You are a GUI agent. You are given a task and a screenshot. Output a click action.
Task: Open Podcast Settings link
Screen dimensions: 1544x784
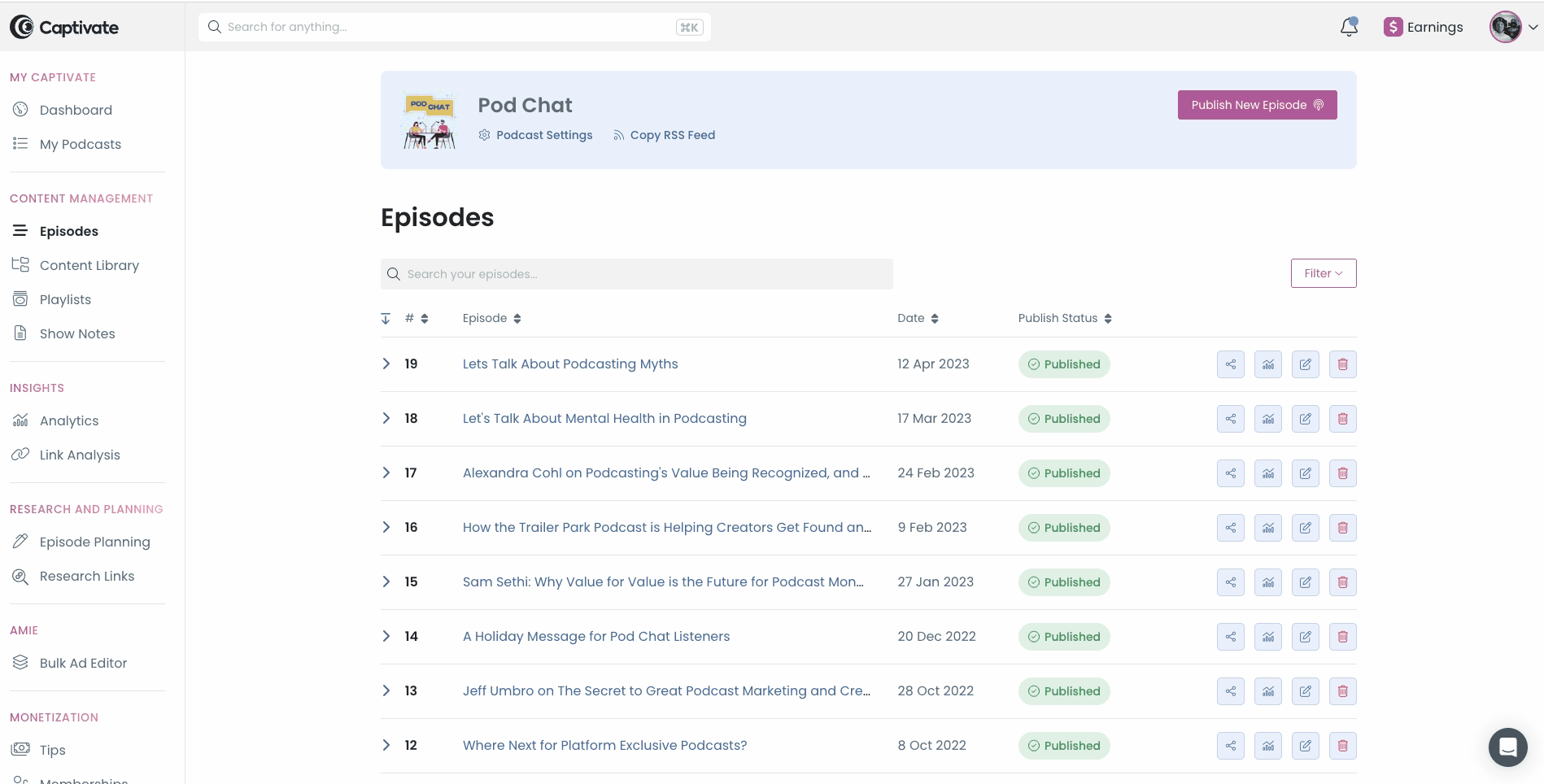[535, 135]
